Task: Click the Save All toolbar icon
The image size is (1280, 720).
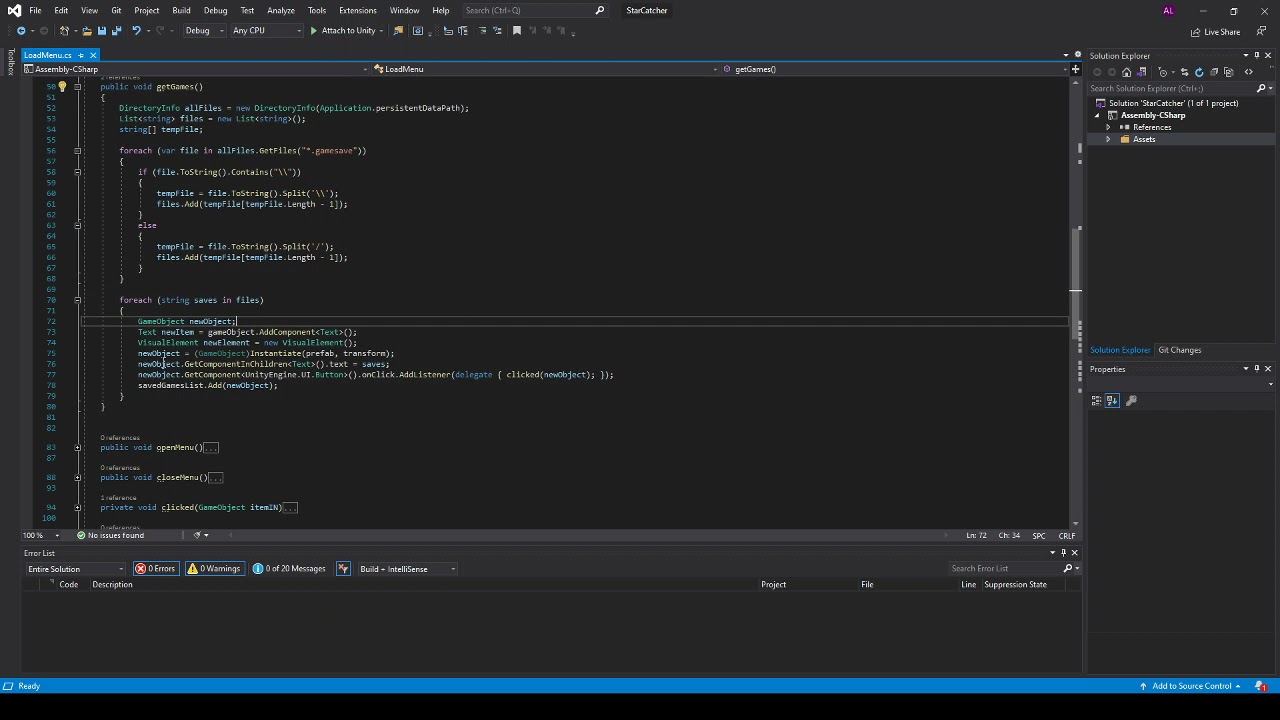Action: click(x=116, y=31)
